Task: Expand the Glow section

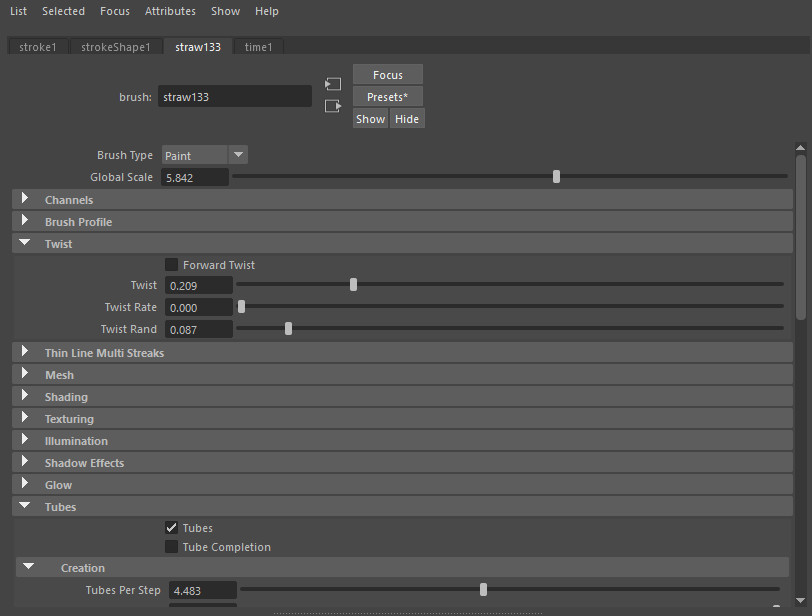Action: coord(402,485)
